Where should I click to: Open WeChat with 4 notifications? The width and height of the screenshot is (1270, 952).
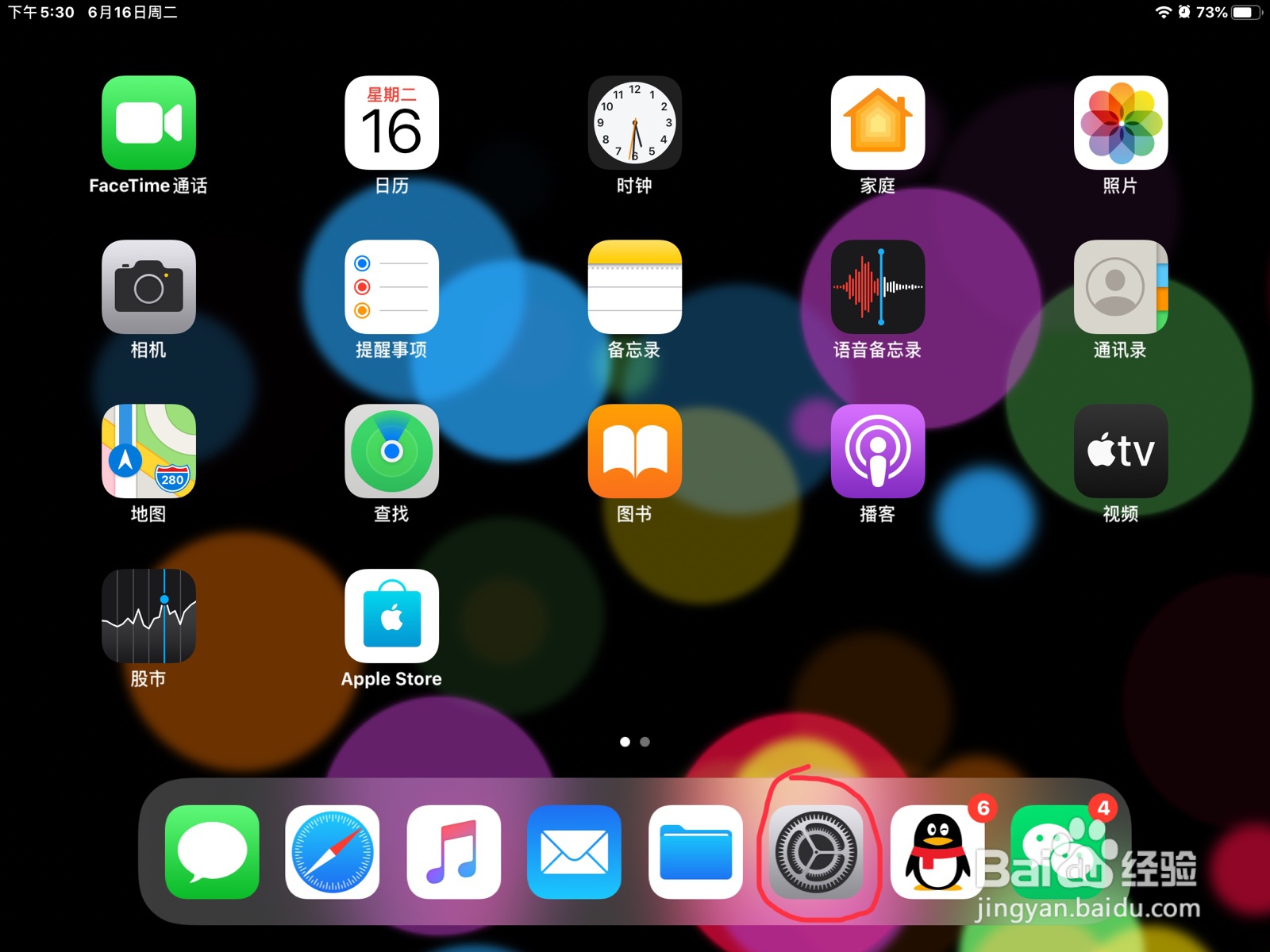[1058, 852]
